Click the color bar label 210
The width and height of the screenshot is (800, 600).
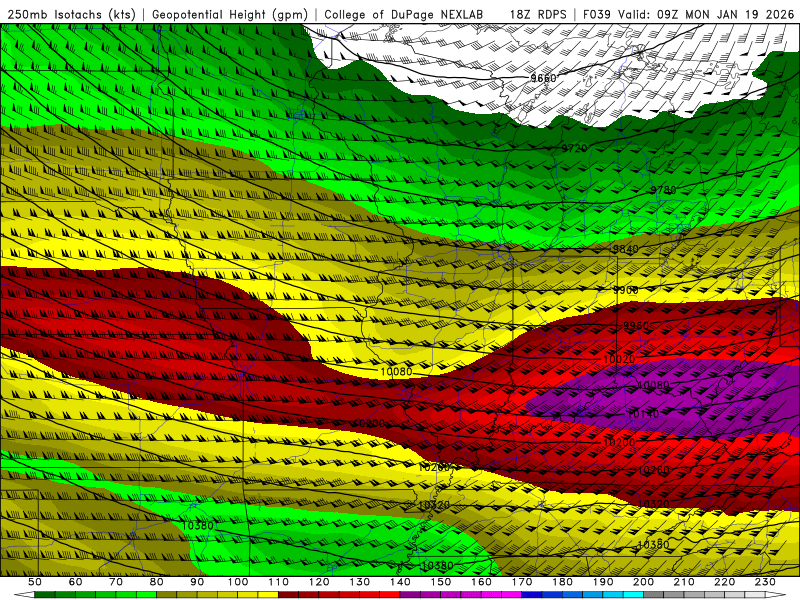(x=684, y=582)
